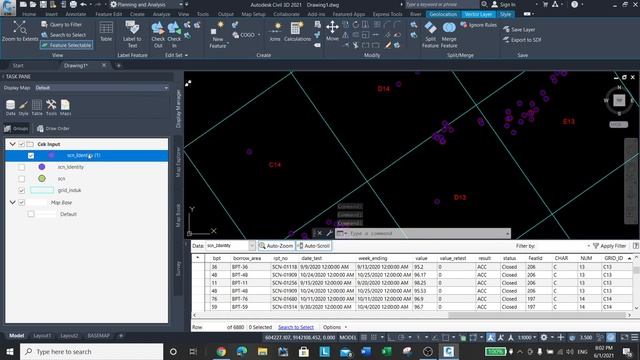Toggle Auto-Scroll button

[313, 246]
